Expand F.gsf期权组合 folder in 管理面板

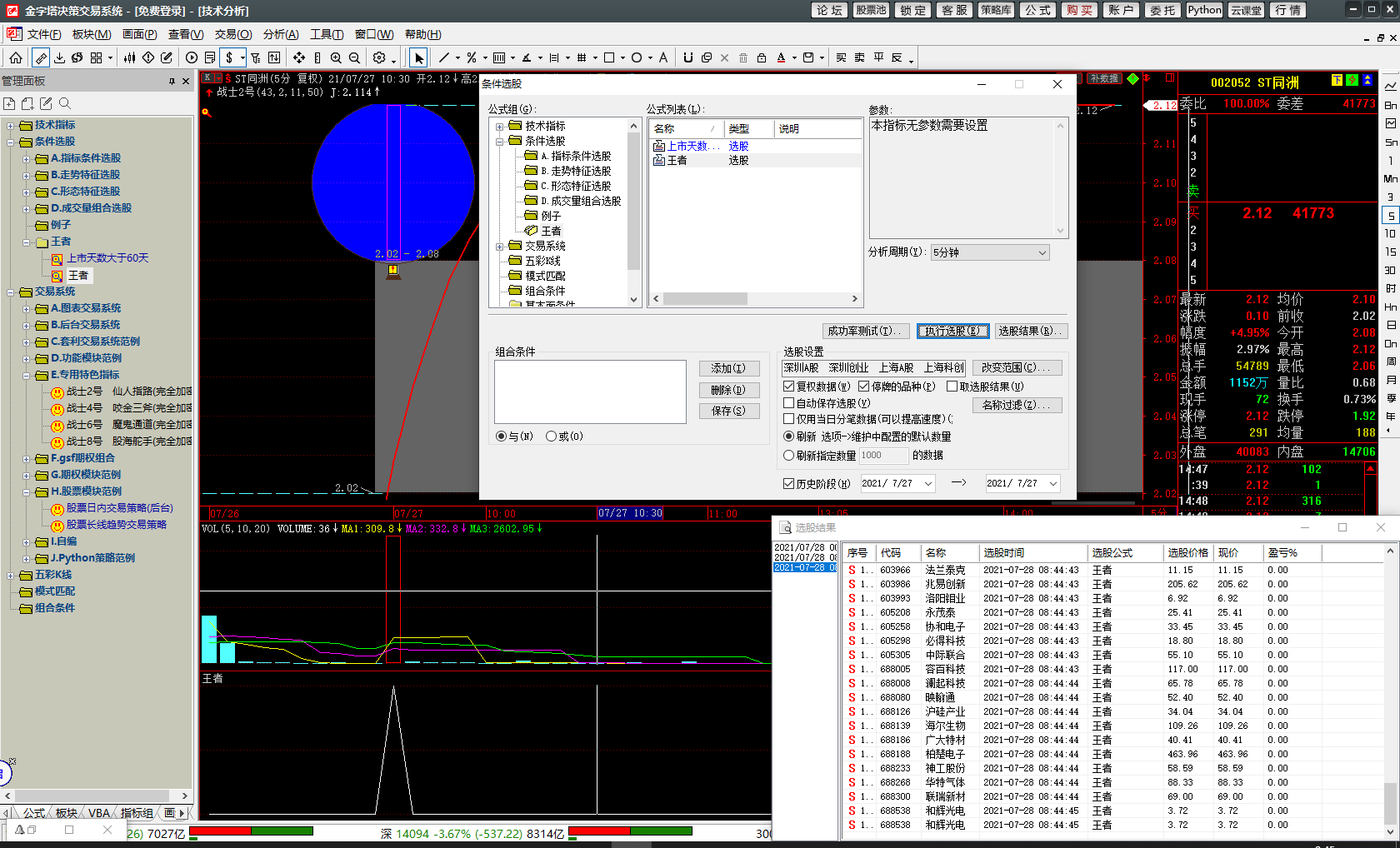click(27, 459)
